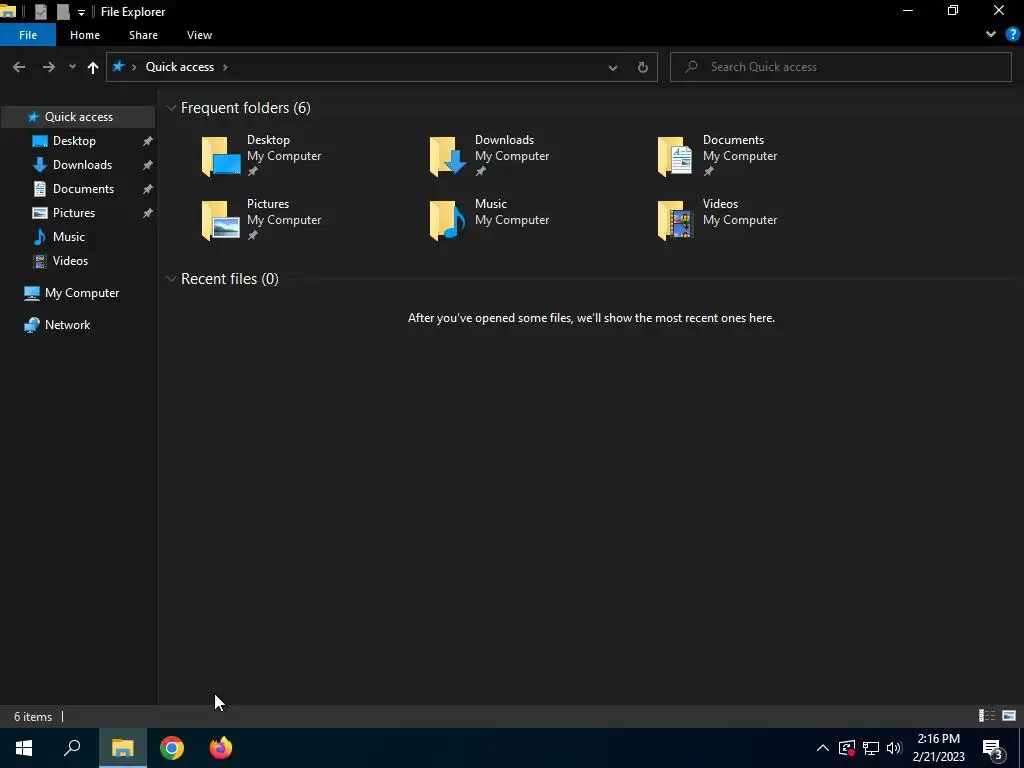The image size is (1024, 768).
Task: Select the Pictures folder icon in Frequent folders
Action: point(221,221)
